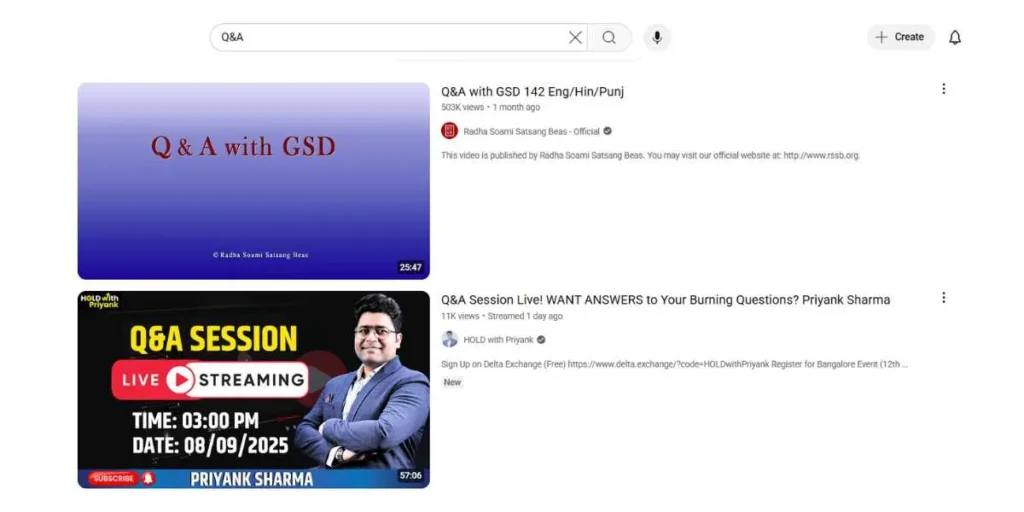
Task: Click verified badge beside Radha Soami channel
Action: point(607,131)
